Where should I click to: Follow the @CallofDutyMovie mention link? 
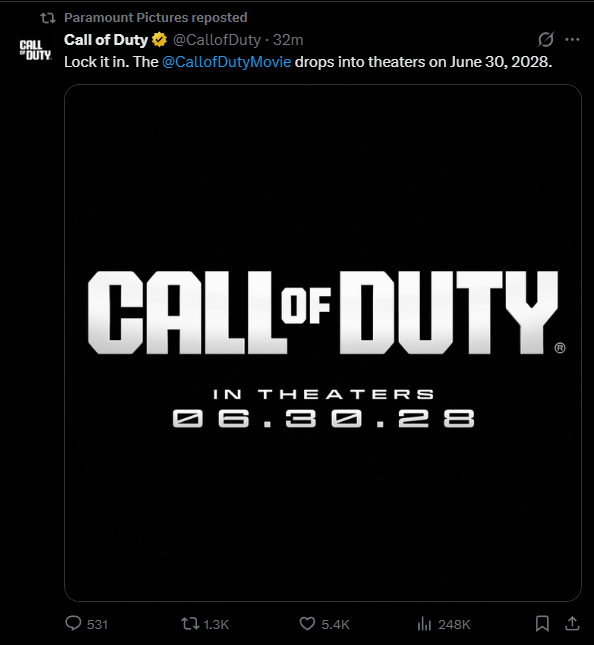click(227, 62)
